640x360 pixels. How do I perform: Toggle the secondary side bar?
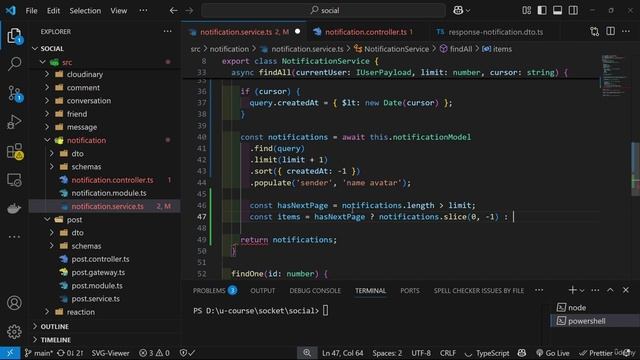click(573, 10)
